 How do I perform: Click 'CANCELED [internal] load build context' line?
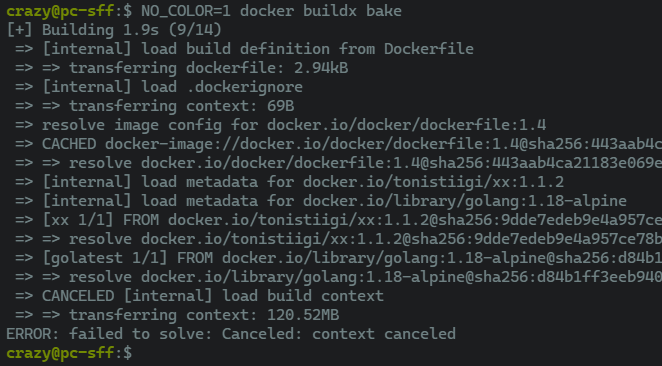click(x=199, y=296)
